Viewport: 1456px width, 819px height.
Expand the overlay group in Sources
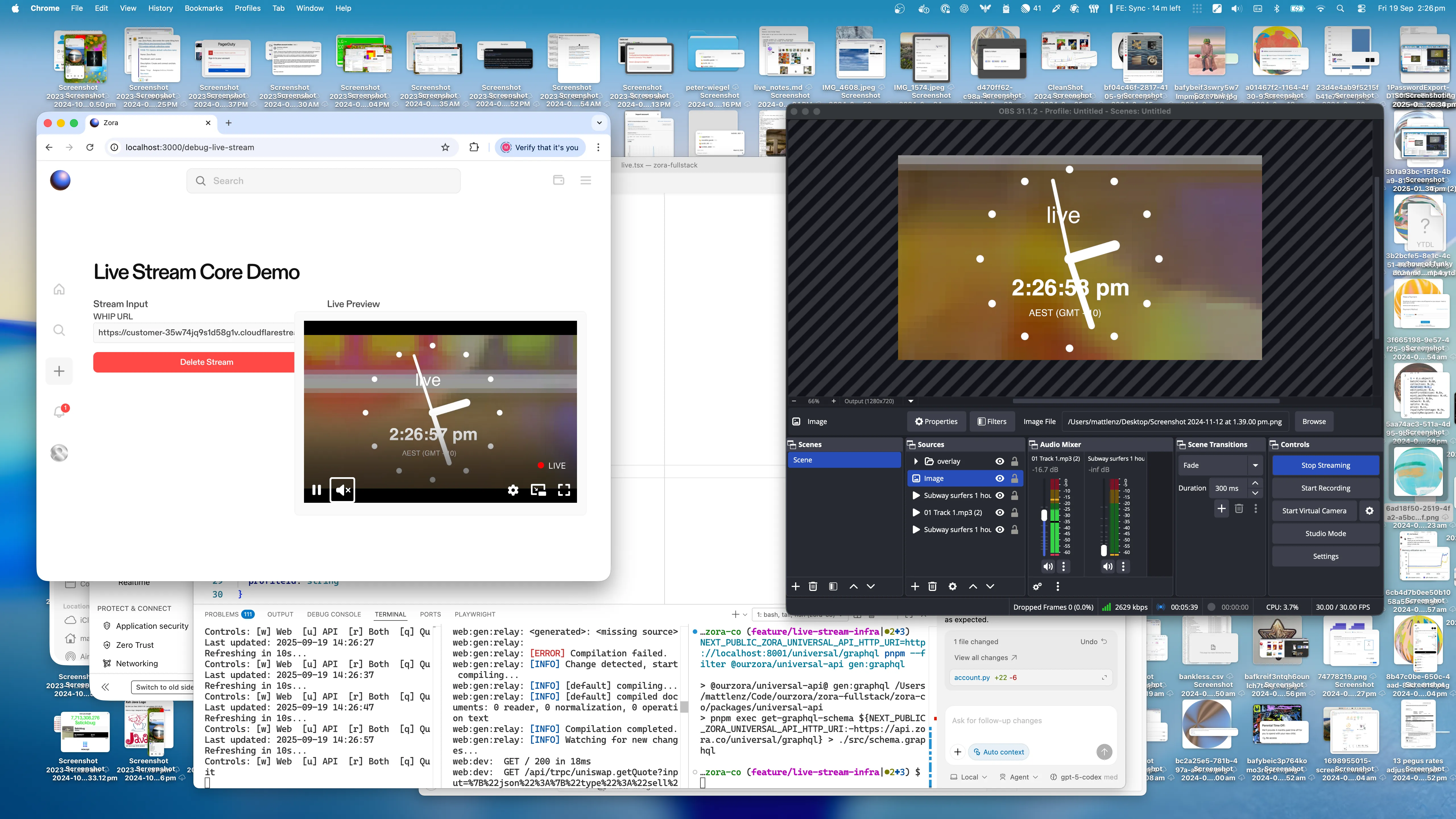(916, 461)
